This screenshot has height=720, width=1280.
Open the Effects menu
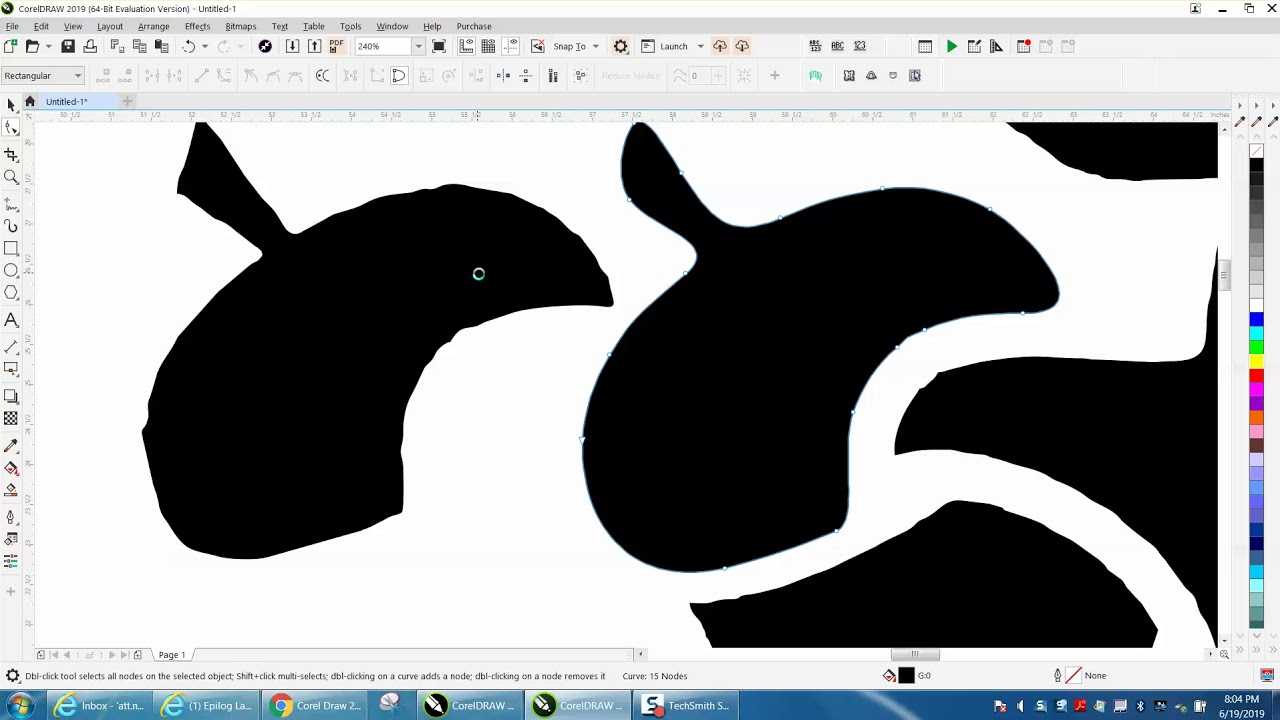coord(197,26)
